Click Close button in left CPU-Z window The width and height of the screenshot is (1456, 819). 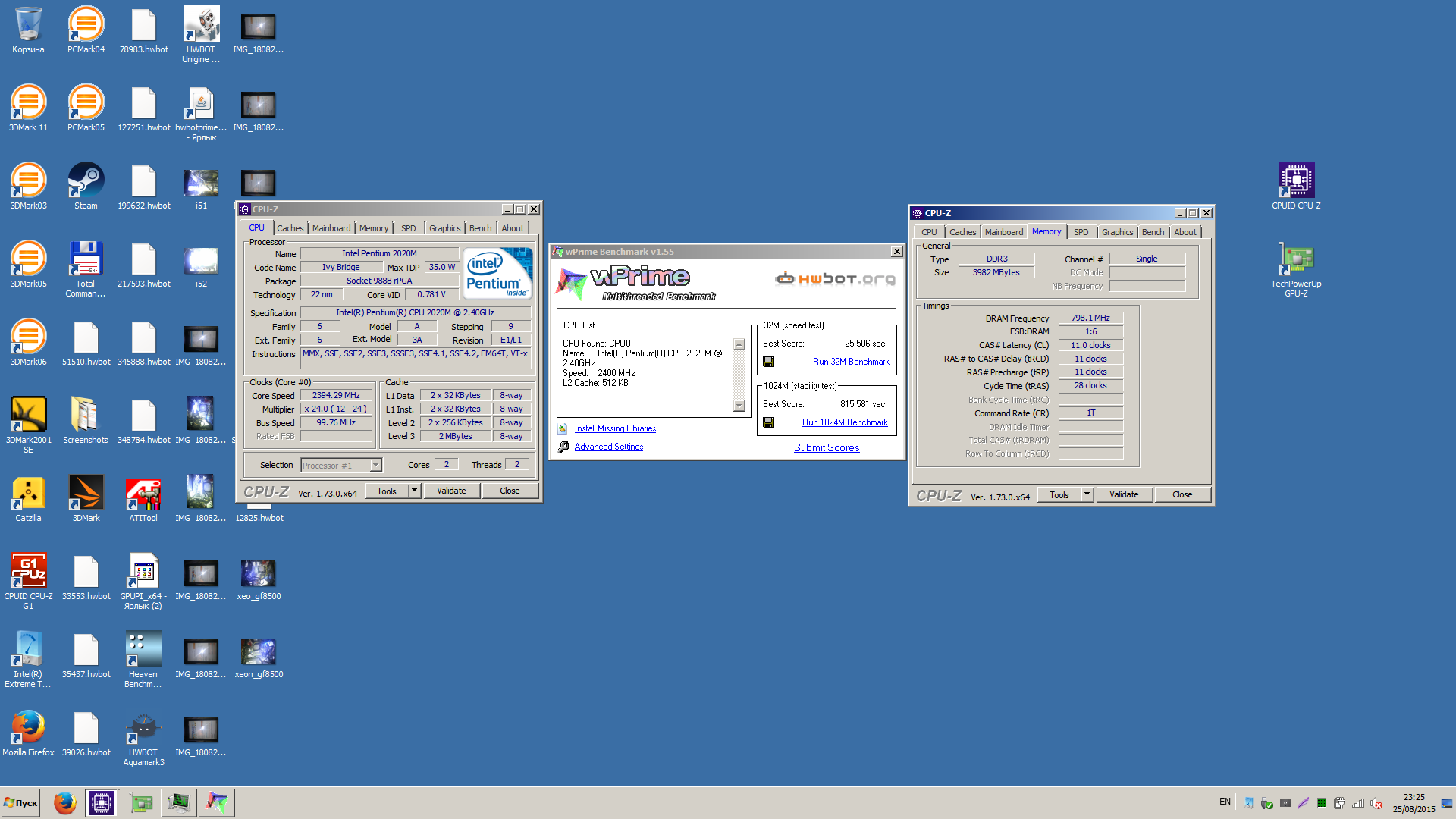[x=510, y=491]
